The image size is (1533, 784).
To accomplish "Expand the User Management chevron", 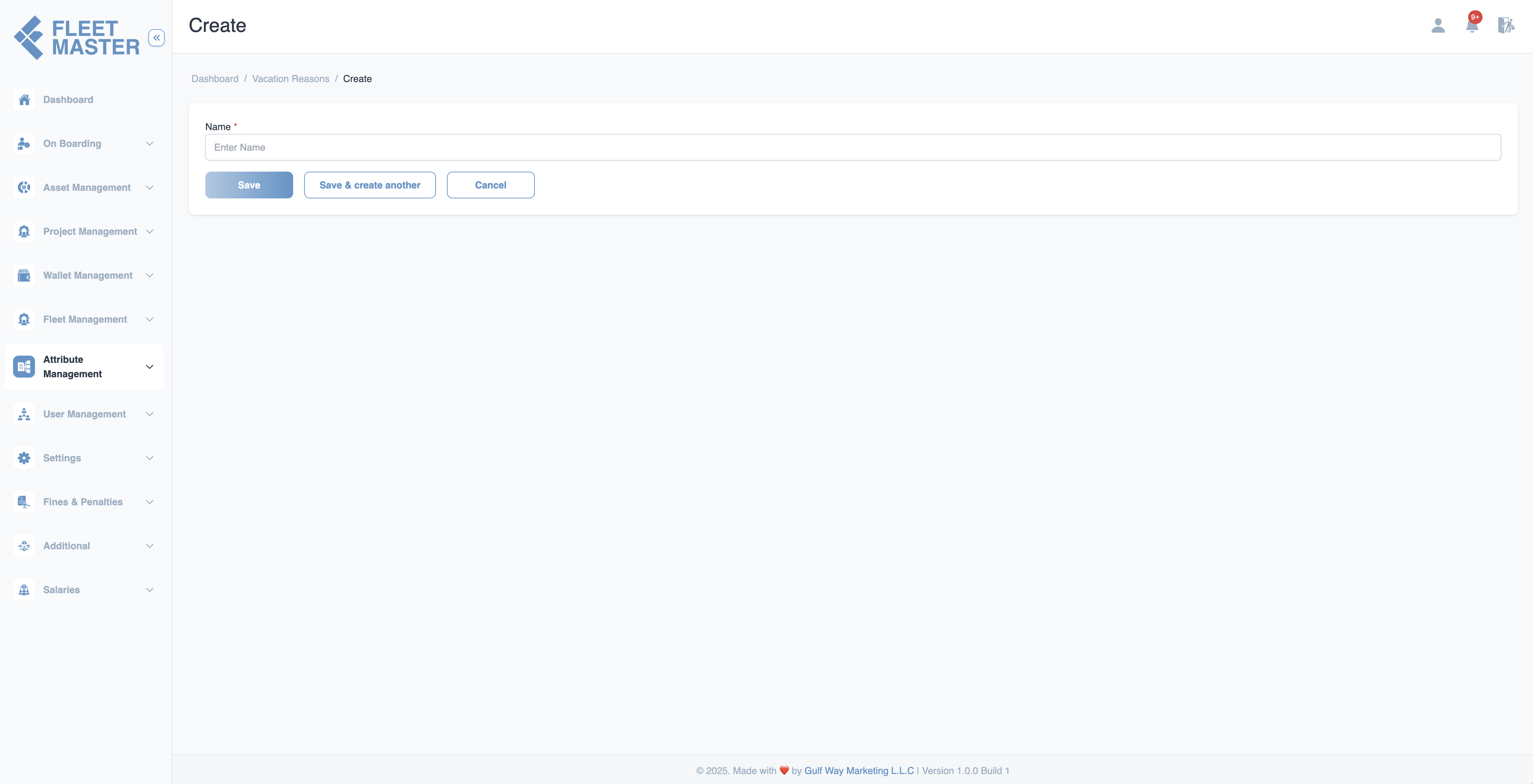I will [149, 414].
